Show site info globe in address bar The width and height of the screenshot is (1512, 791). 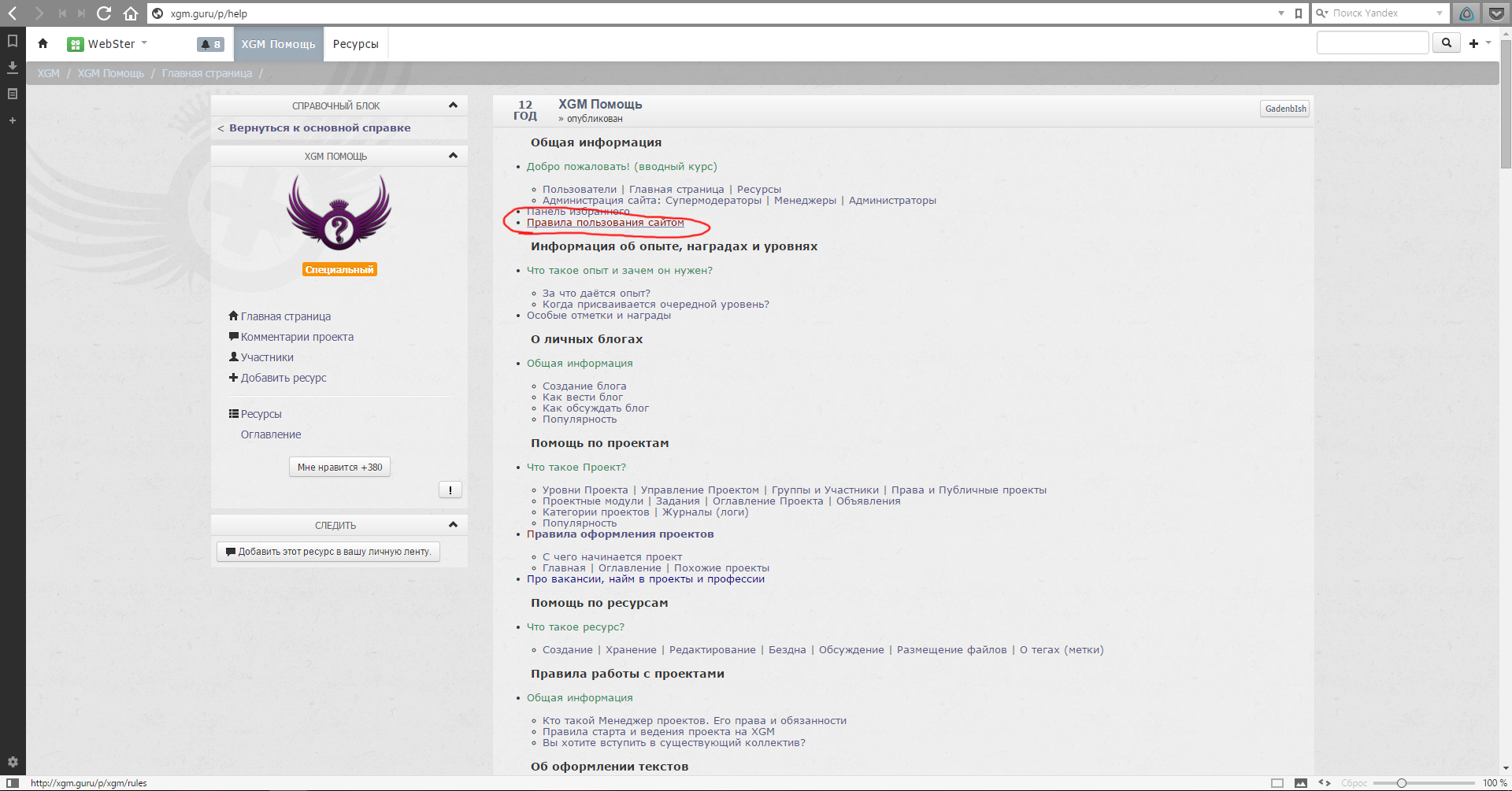pyautogui.click(x=157, y=13)
